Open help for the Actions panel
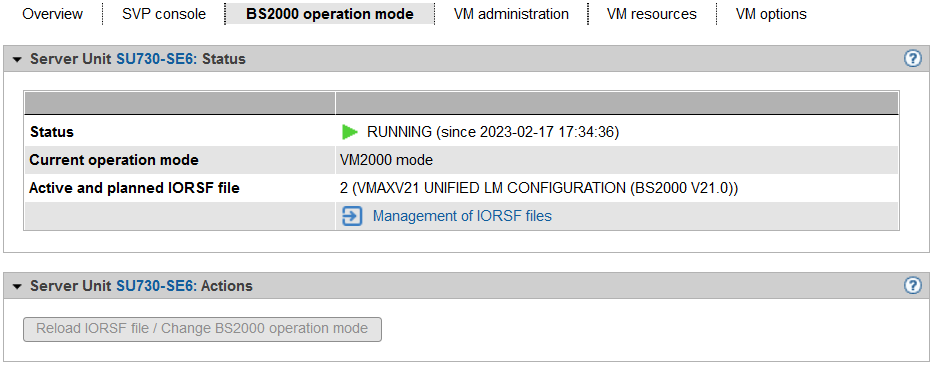 (x=912, y=286)
